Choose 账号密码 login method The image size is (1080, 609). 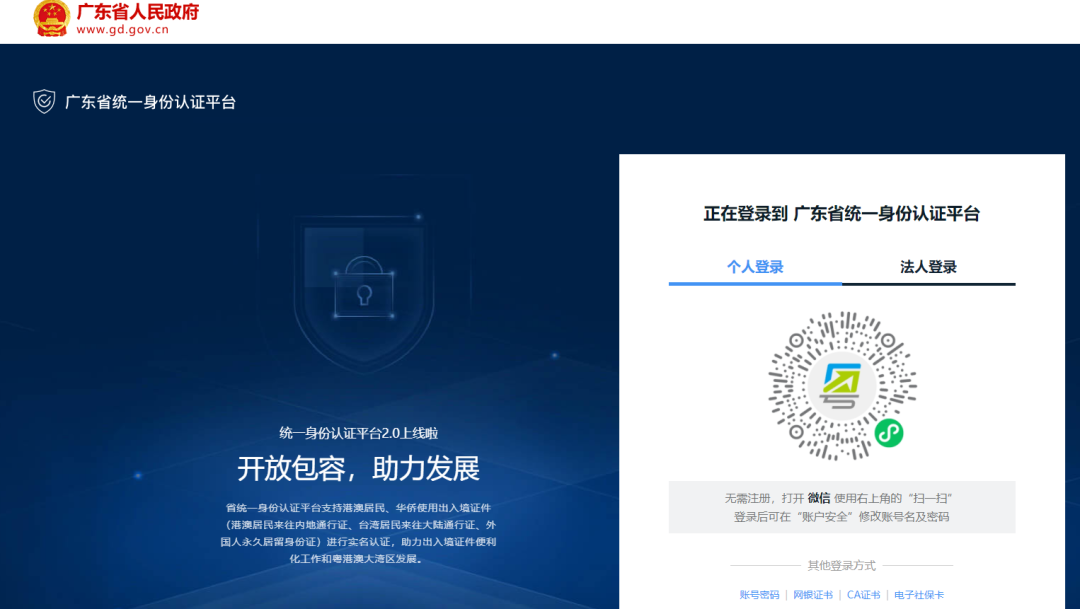(x=759, y=595)
